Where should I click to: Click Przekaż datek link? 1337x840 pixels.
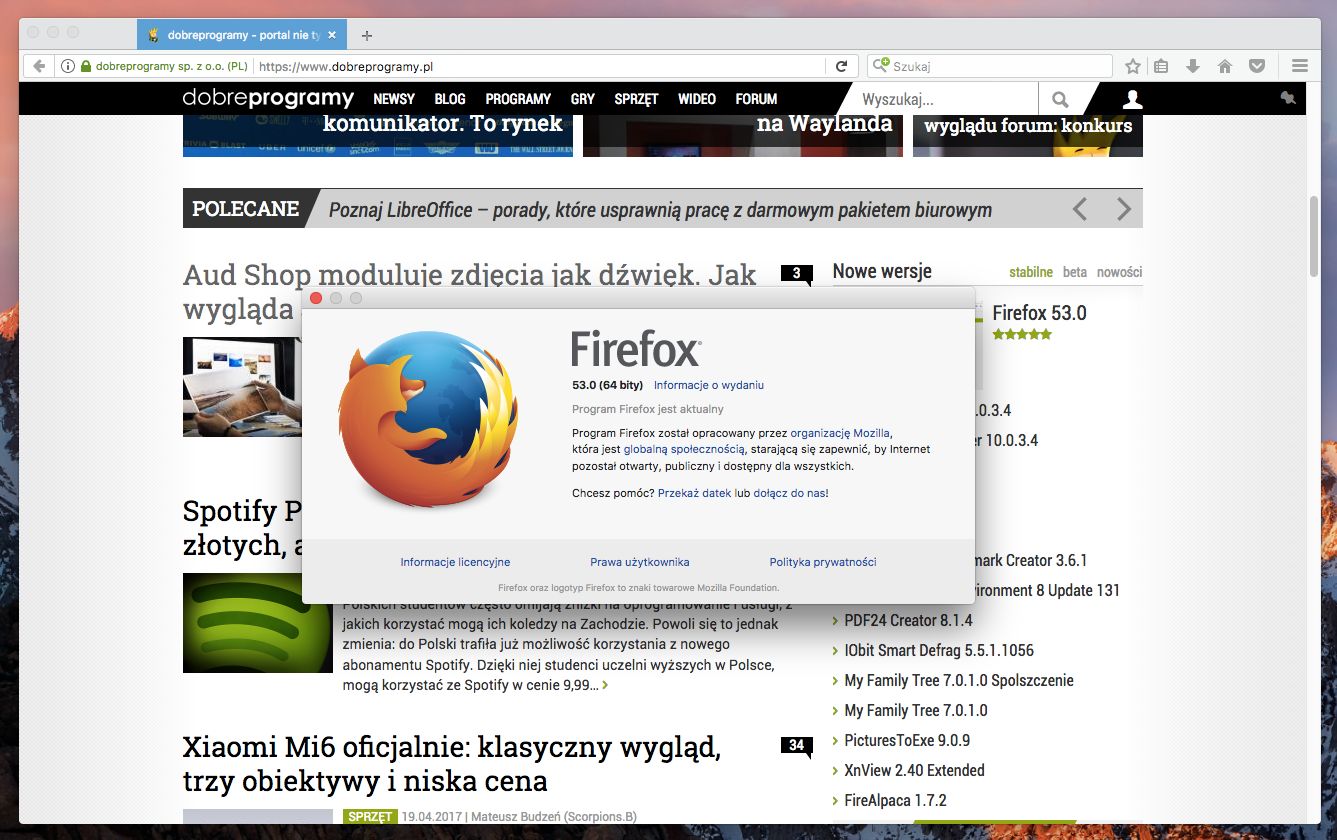694,493
